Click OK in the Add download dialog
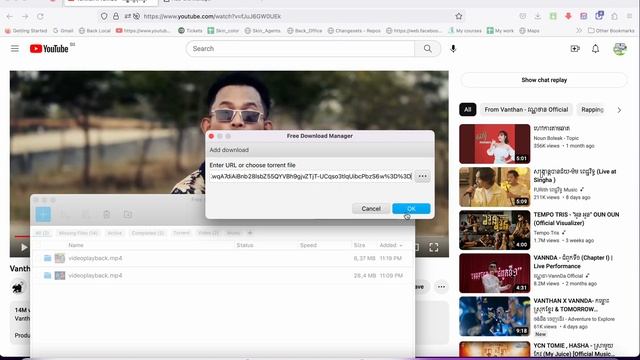The height and width of the screenshot is (360, 640). [411, 209]
